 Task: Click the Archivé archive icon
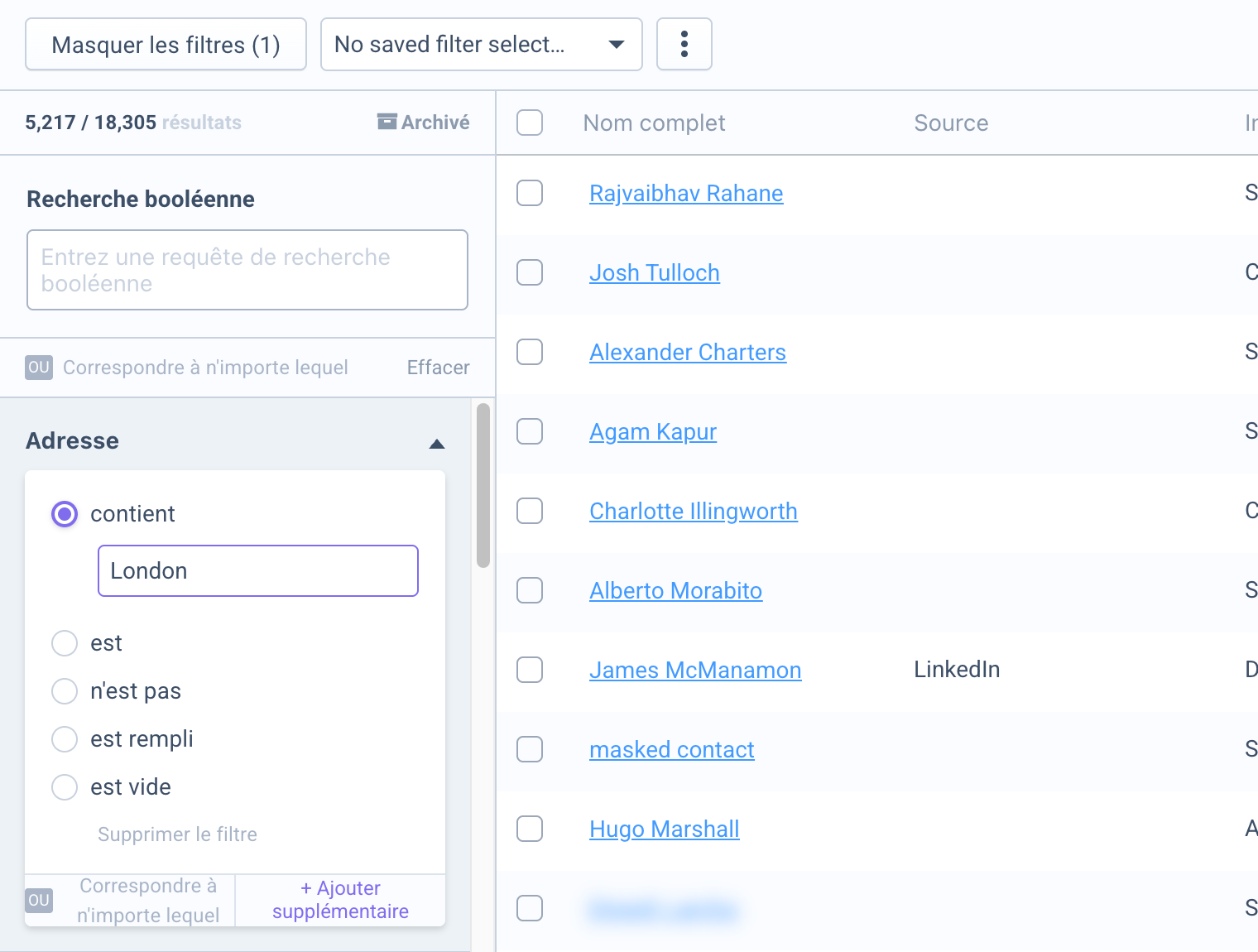387,122
